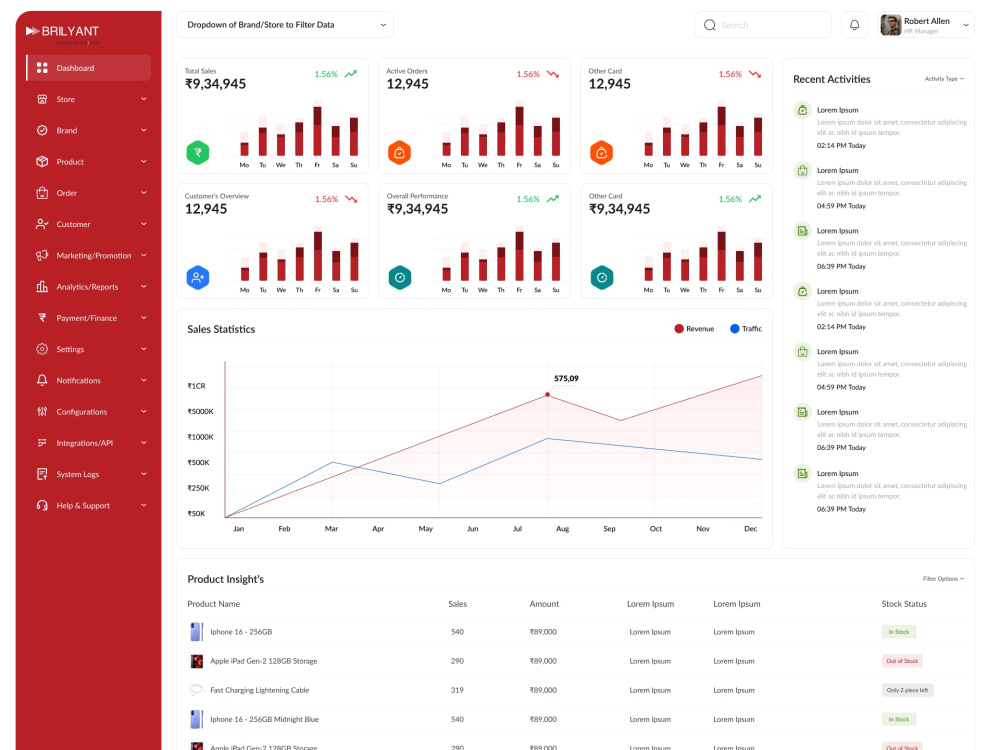This screenshot has height=750, width=1000.
Task: Open the Brand/Store filter dropdown
Action: coord(285,25)
